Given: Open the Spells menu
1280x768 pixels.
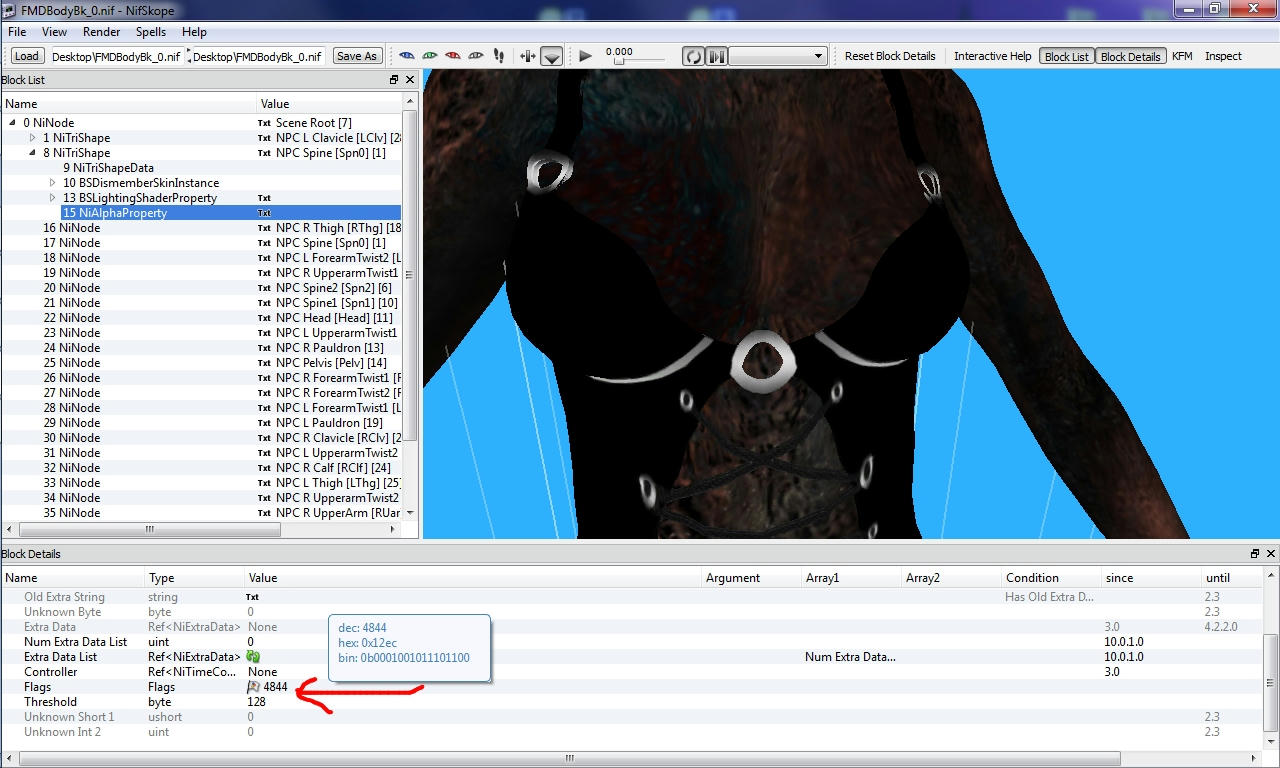Looking at the screenshot, I should (151, 32).
